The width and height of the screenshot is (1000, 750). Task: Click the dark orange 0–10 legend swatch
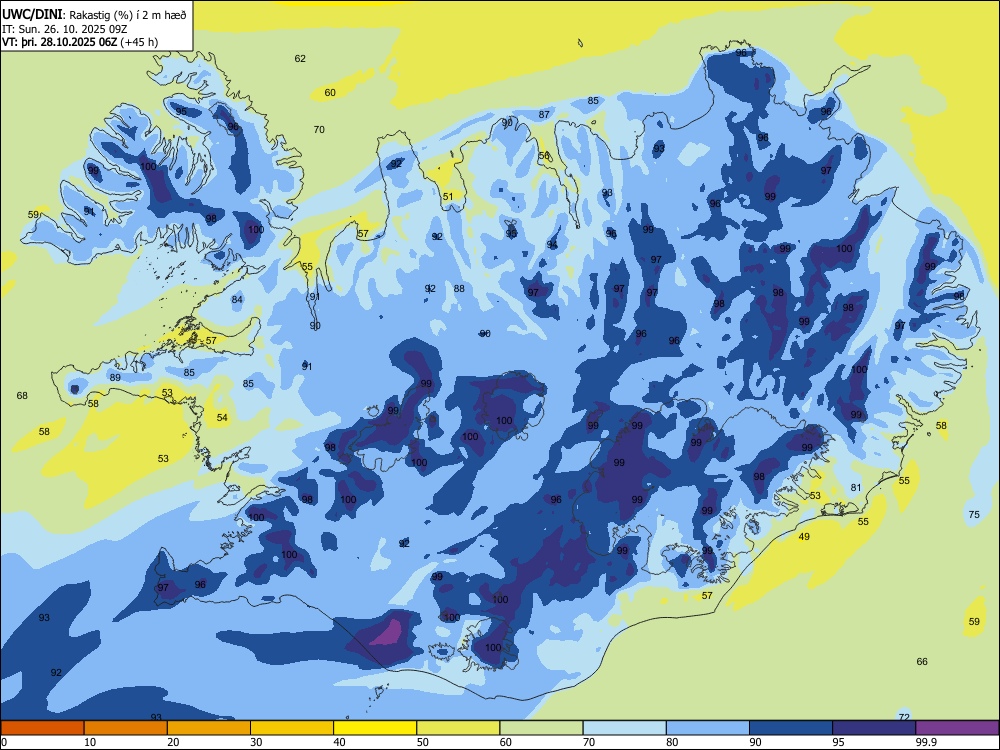42,728
